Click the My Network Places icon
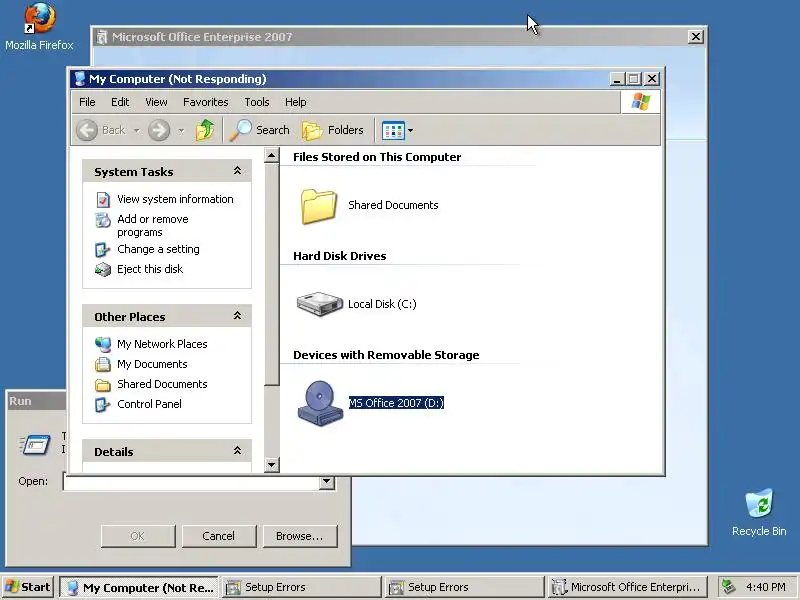This screenshot has height=600, width=800. pos(103,344)
